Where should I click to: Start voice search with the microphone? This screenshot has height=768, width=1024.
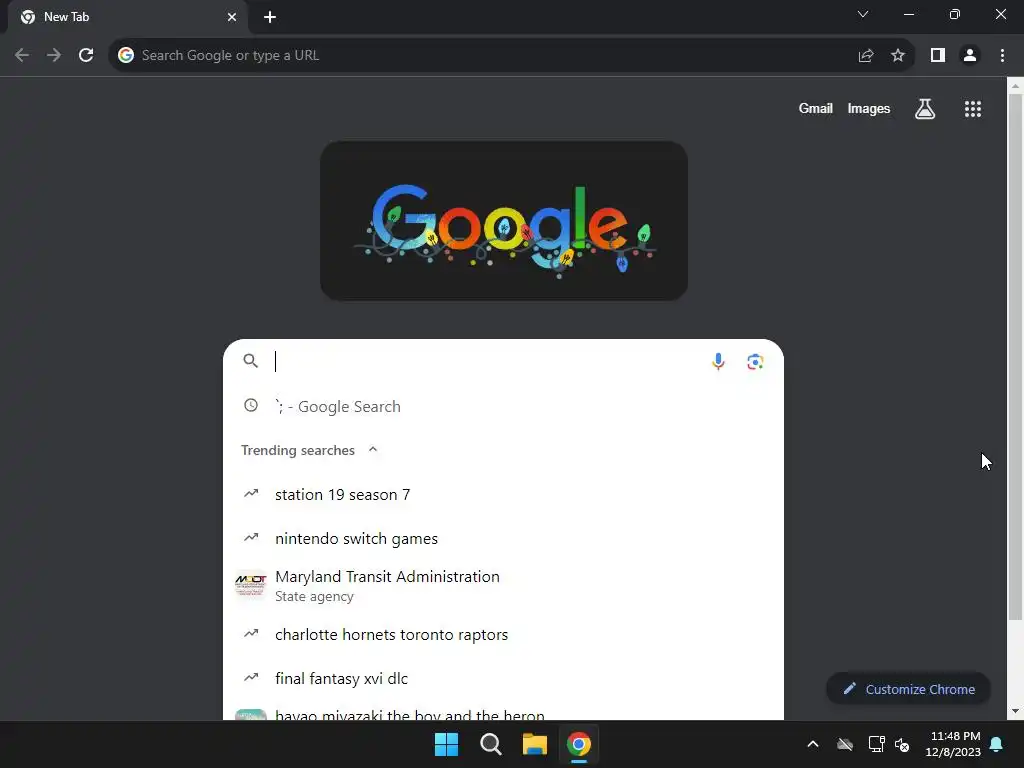tap(718, 361)
